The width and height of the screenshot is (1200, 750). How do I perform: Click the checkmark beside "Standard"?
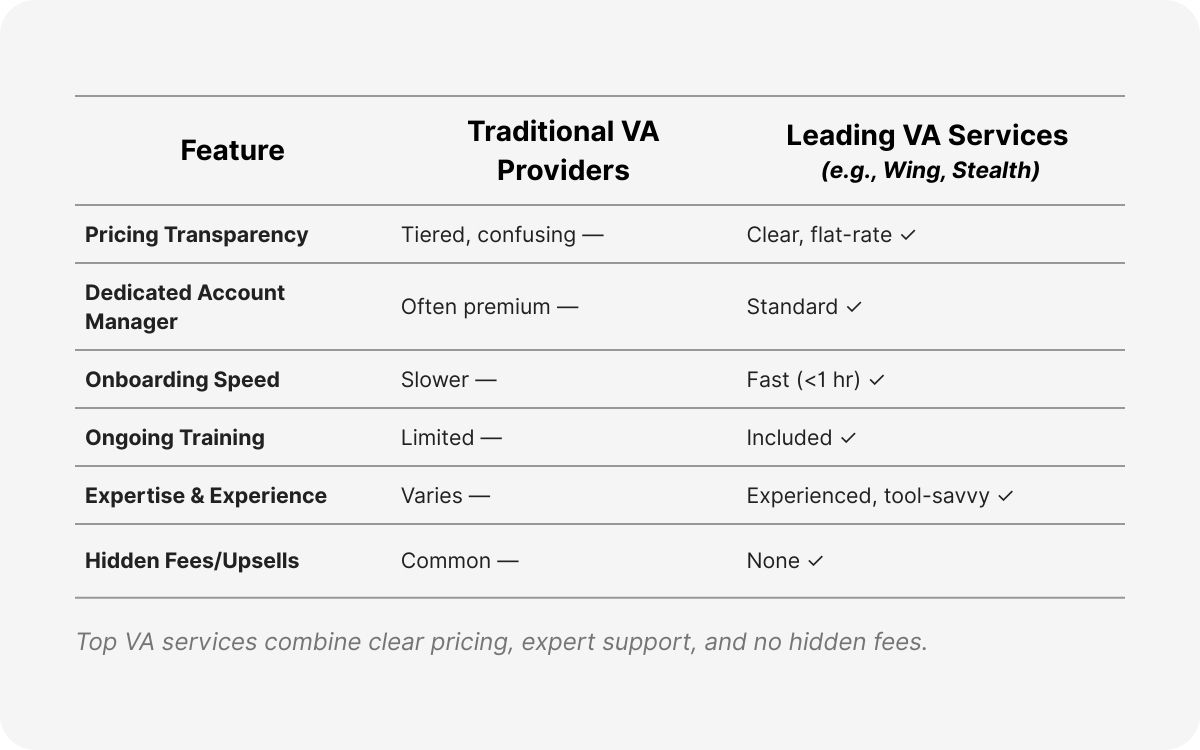(x=854, y=308)
